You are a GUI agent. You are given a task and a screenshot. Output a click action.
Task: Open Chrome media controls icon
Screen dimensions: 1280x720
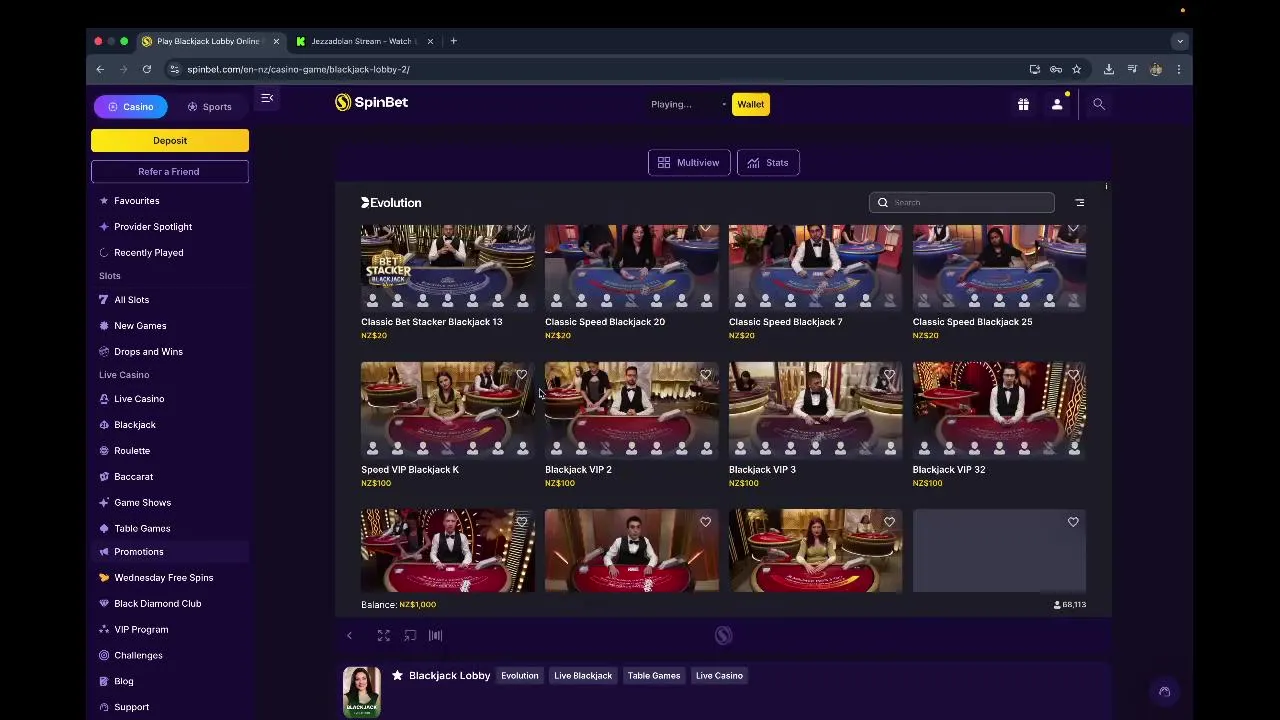(1132, 69)
